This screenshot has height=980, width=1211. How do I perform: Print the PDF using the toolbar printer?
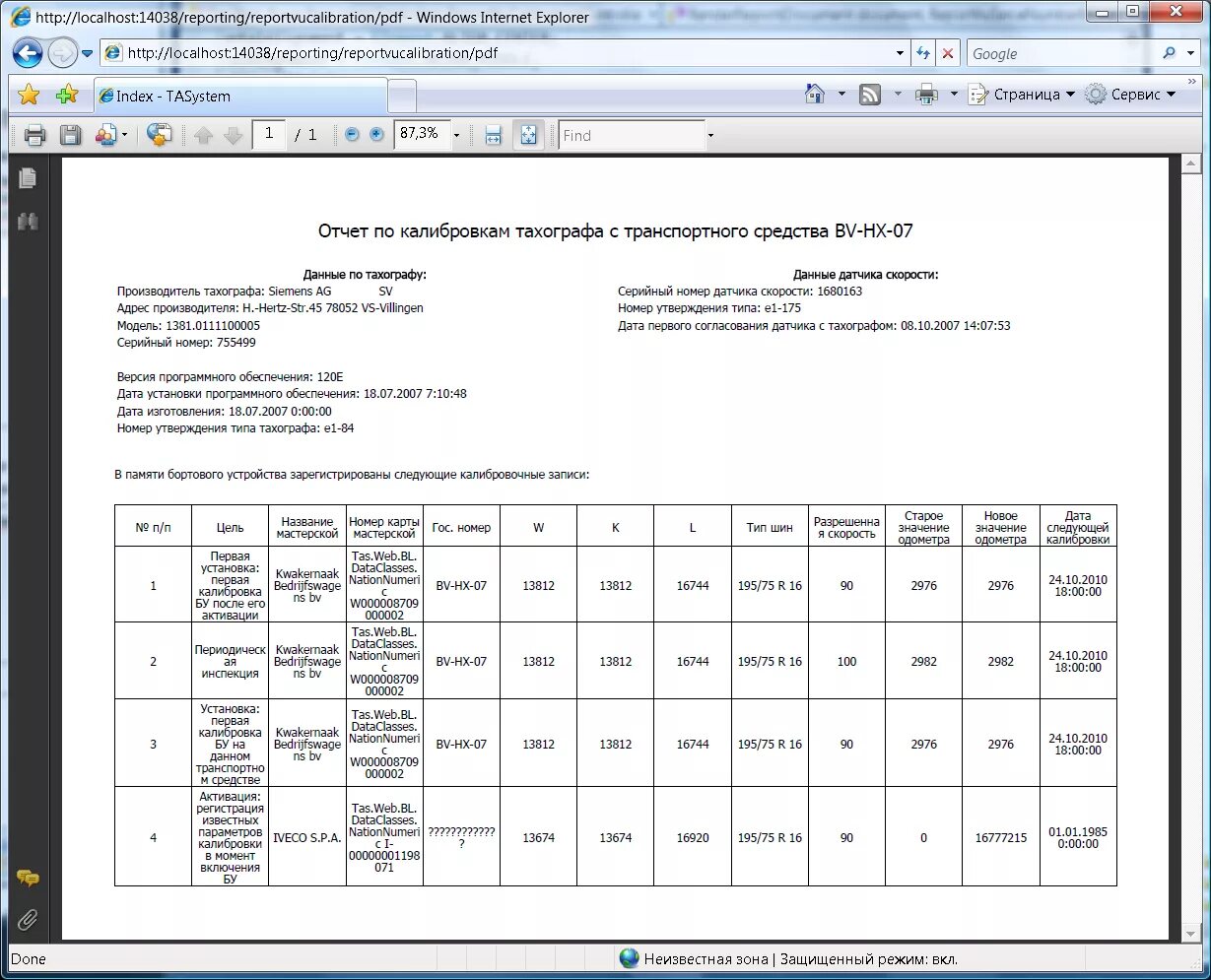35,135
